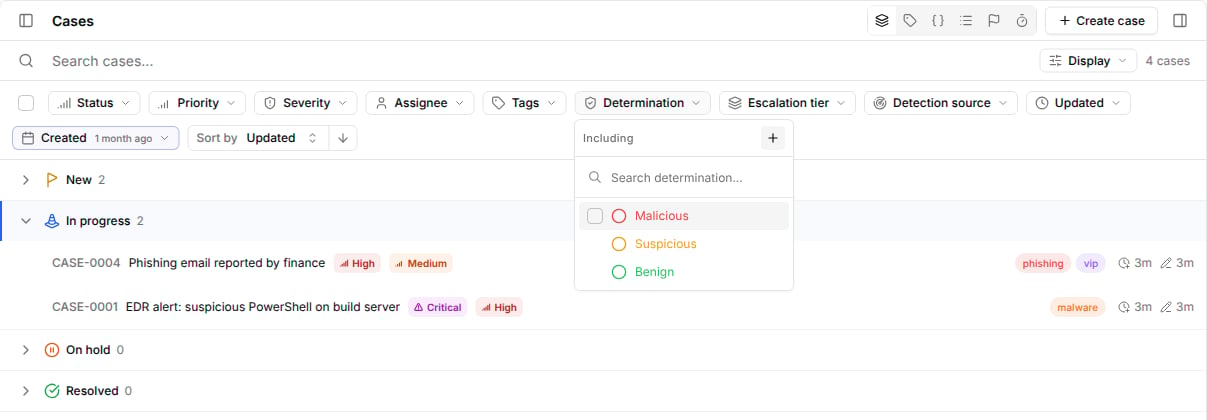Close the Determination filter dropdown
The height and width of the screenshot is (420, 1207).
click(643, 103)
